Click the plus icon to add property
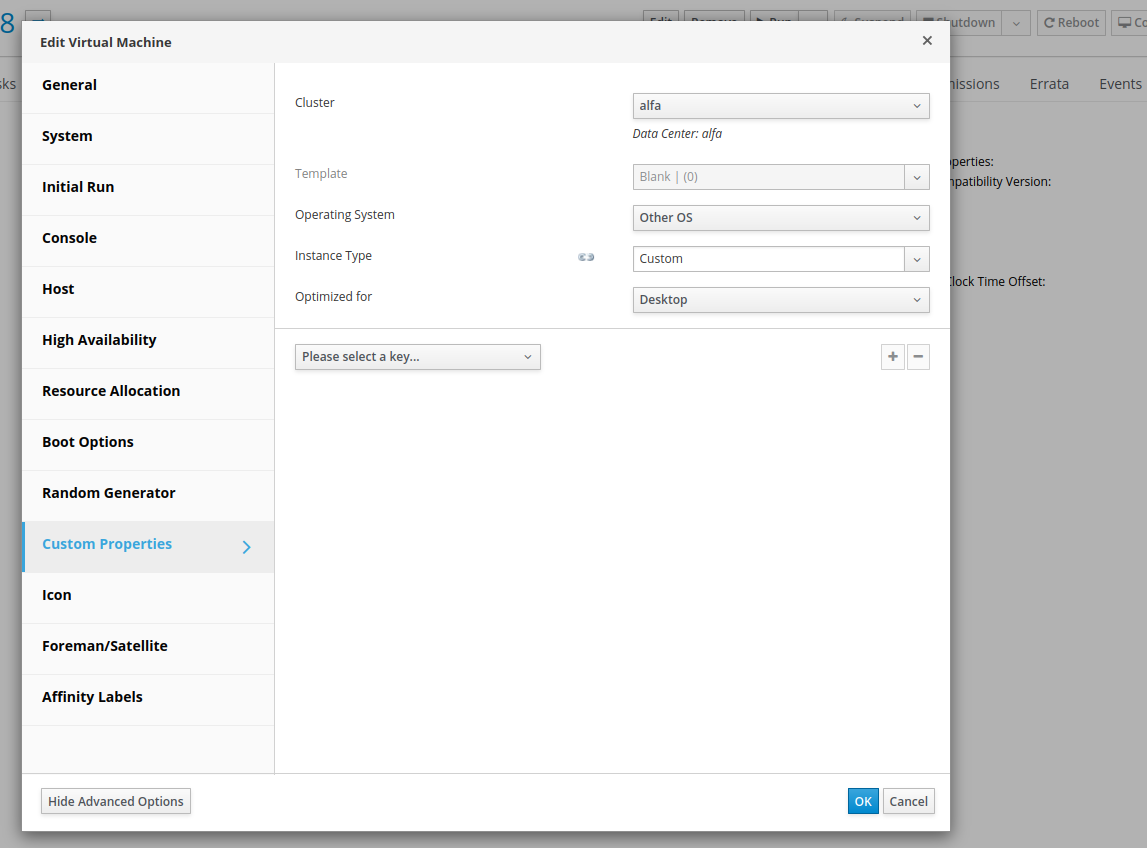 pyautogui.click(x=893, y=357)
